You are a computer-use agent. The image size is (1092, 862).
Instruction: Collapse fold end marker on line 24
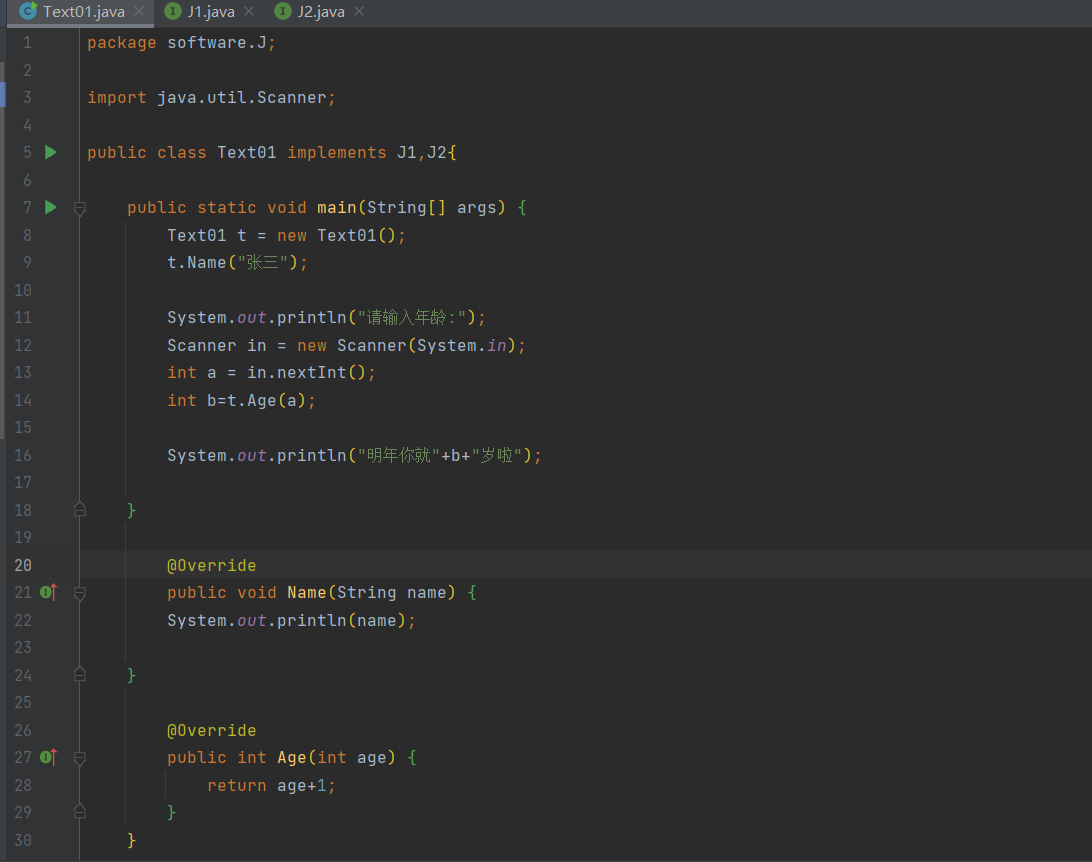[79, 674]
